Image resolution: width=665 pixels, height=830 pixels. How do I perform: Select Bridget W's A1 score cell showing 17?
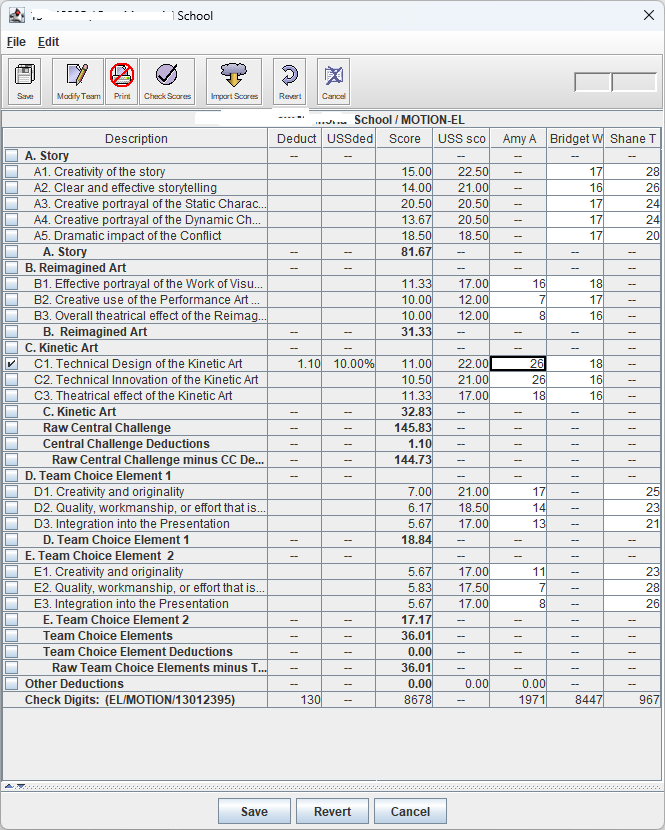point(576,172)
